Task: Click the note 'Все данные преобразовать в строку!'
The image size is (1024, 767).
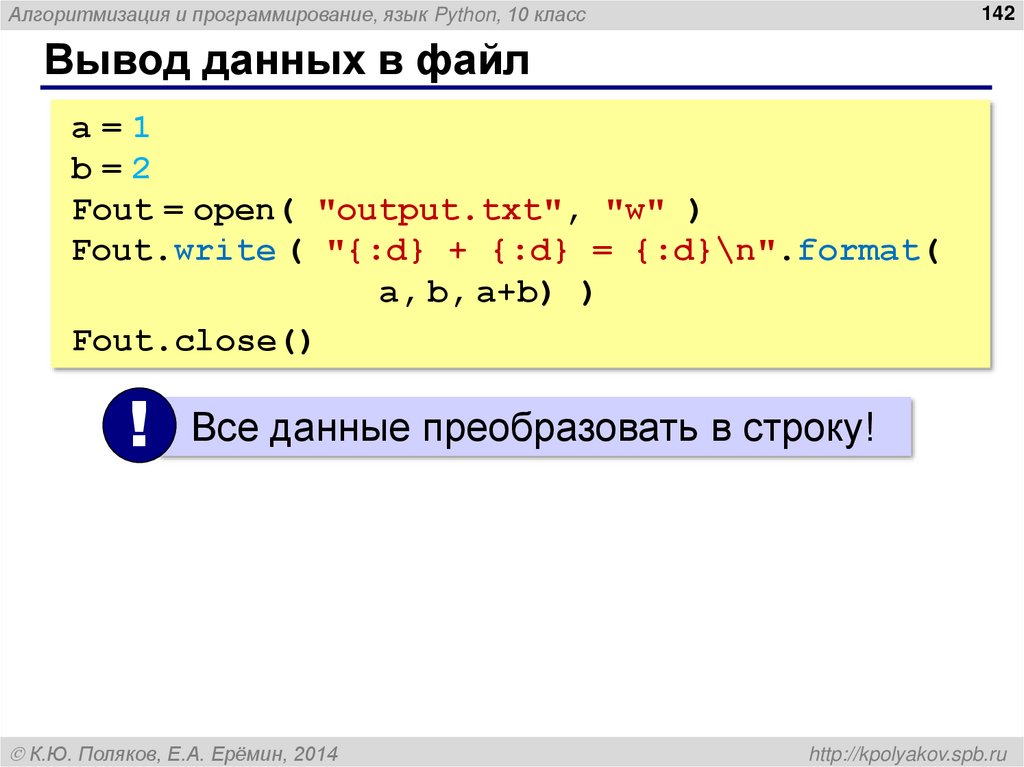Action: [532, 427]
